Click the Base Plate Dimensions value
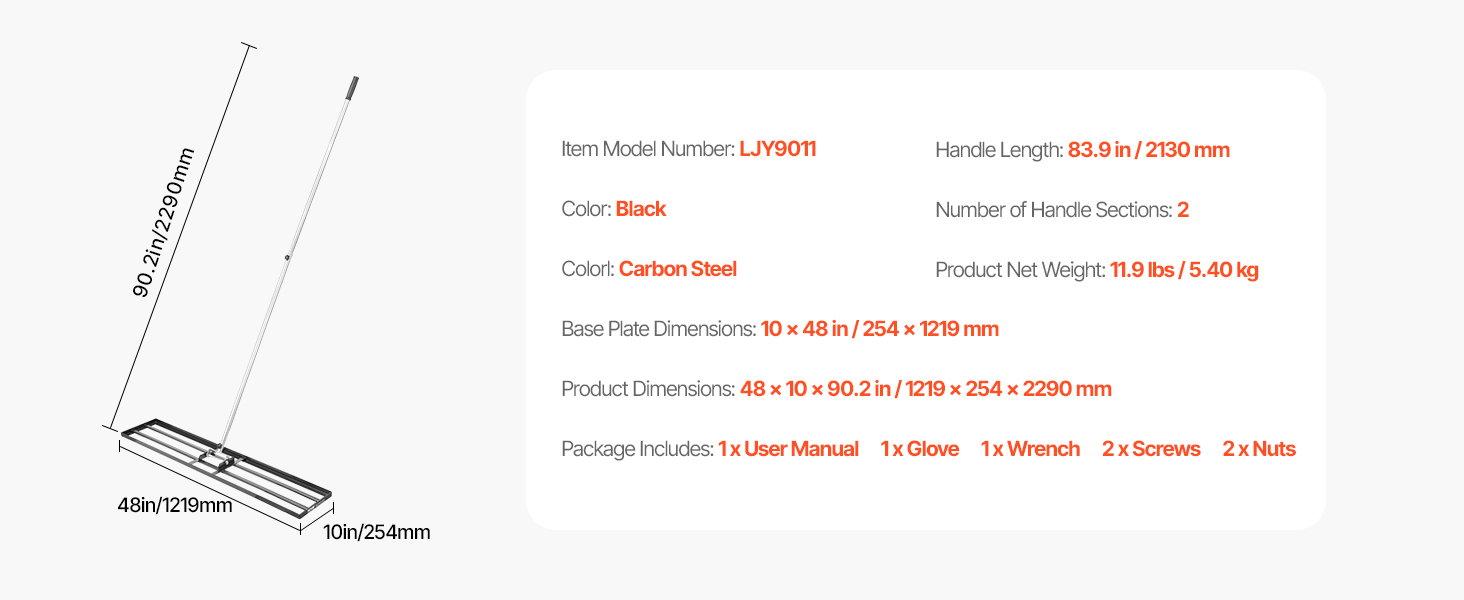 (879, 329)
